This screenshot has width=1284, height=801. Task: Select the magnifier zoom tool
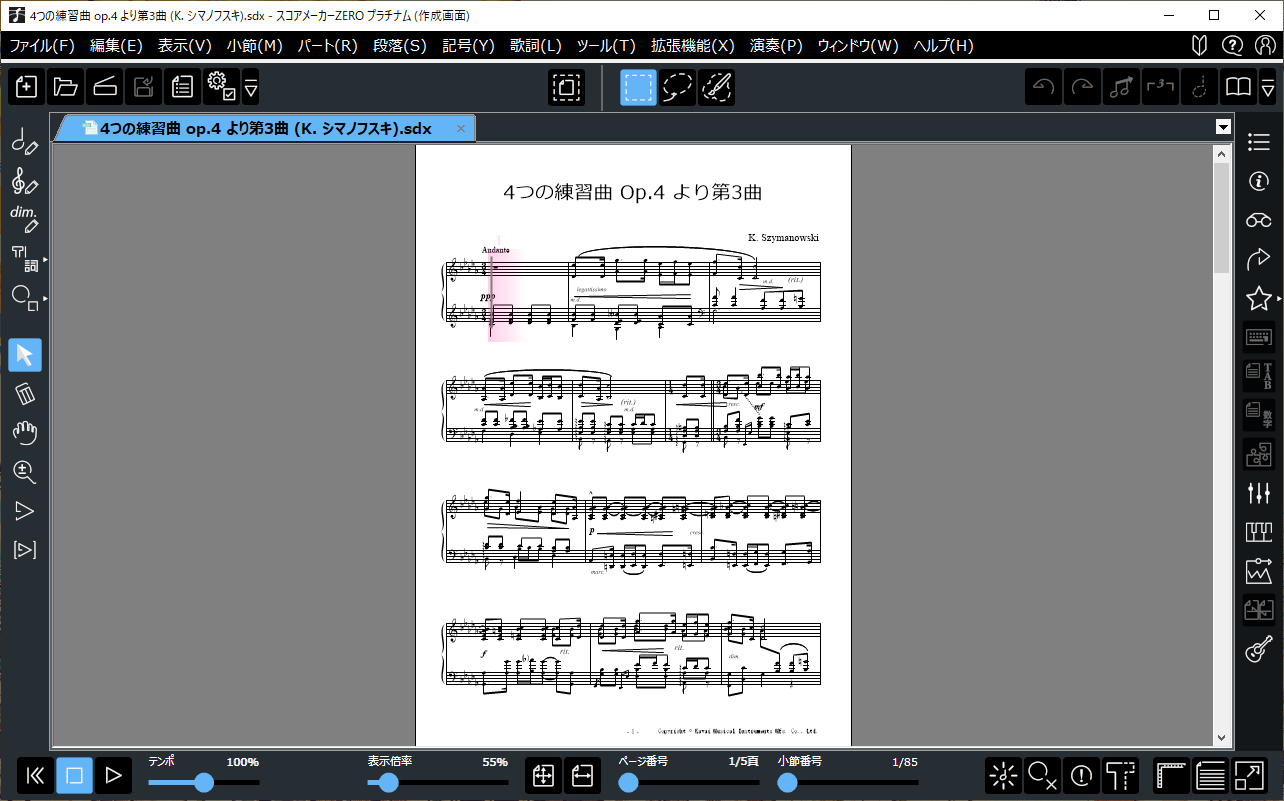[25, 472]
